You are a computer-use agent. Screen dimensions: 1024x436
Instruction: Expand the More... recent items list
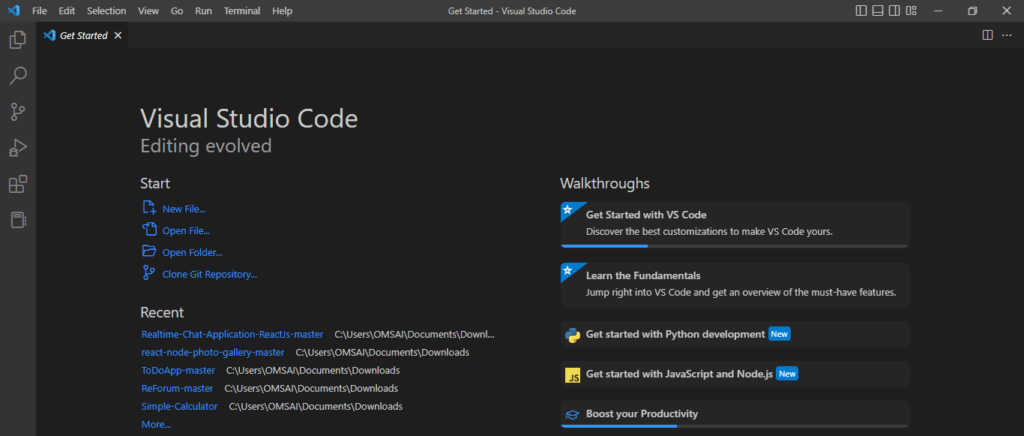[x=156, y=424]
